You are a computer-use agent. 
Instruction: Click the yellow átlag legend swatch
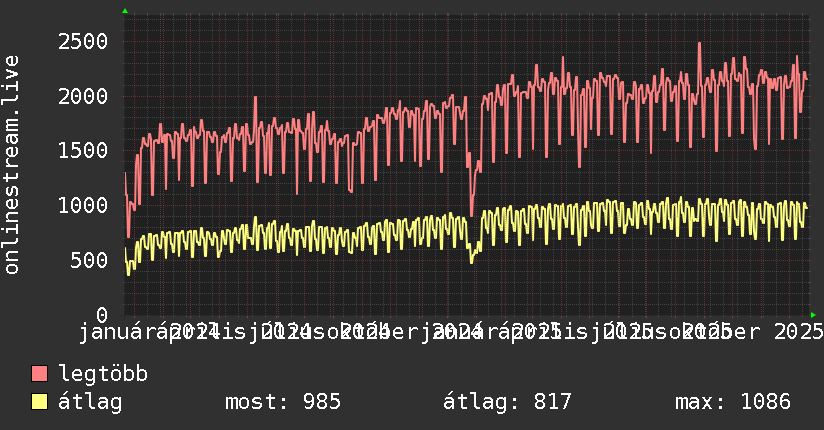[39, 402]
